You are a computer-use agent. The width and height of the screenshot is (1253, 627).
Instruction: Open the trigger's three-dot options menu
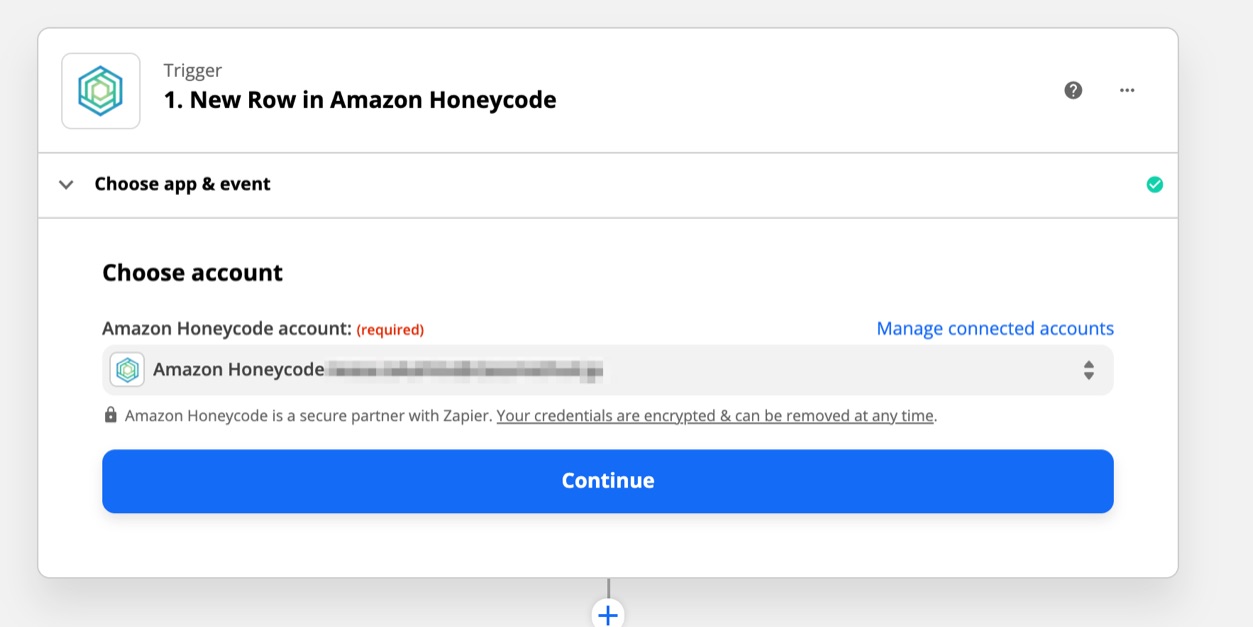[1127, 90]
